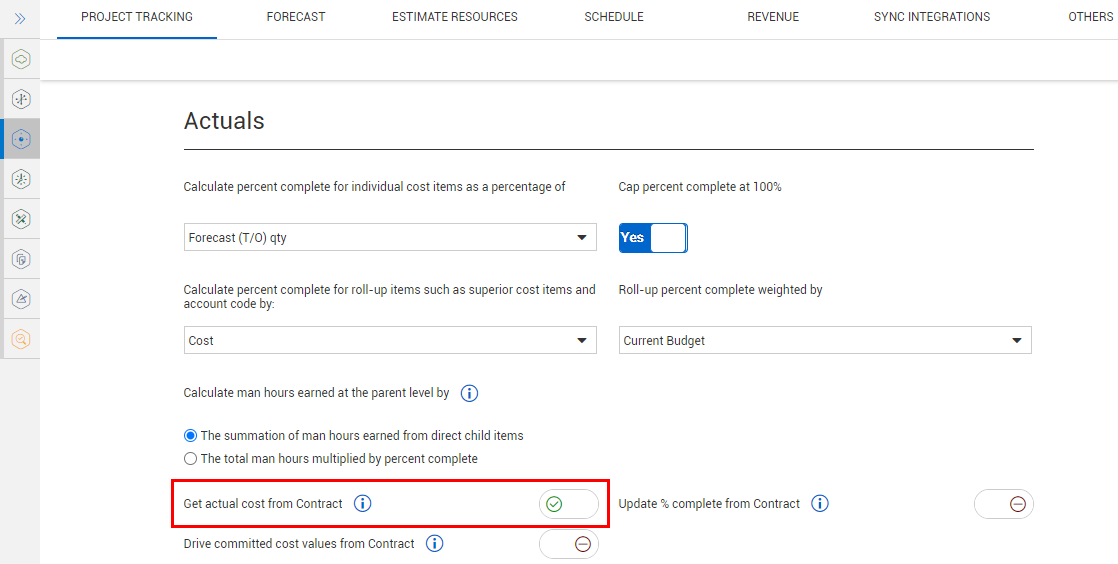This screenshot has height=564, width=1118.
Task: Enable Drive committed cost values from Contract
Action: 568,544
